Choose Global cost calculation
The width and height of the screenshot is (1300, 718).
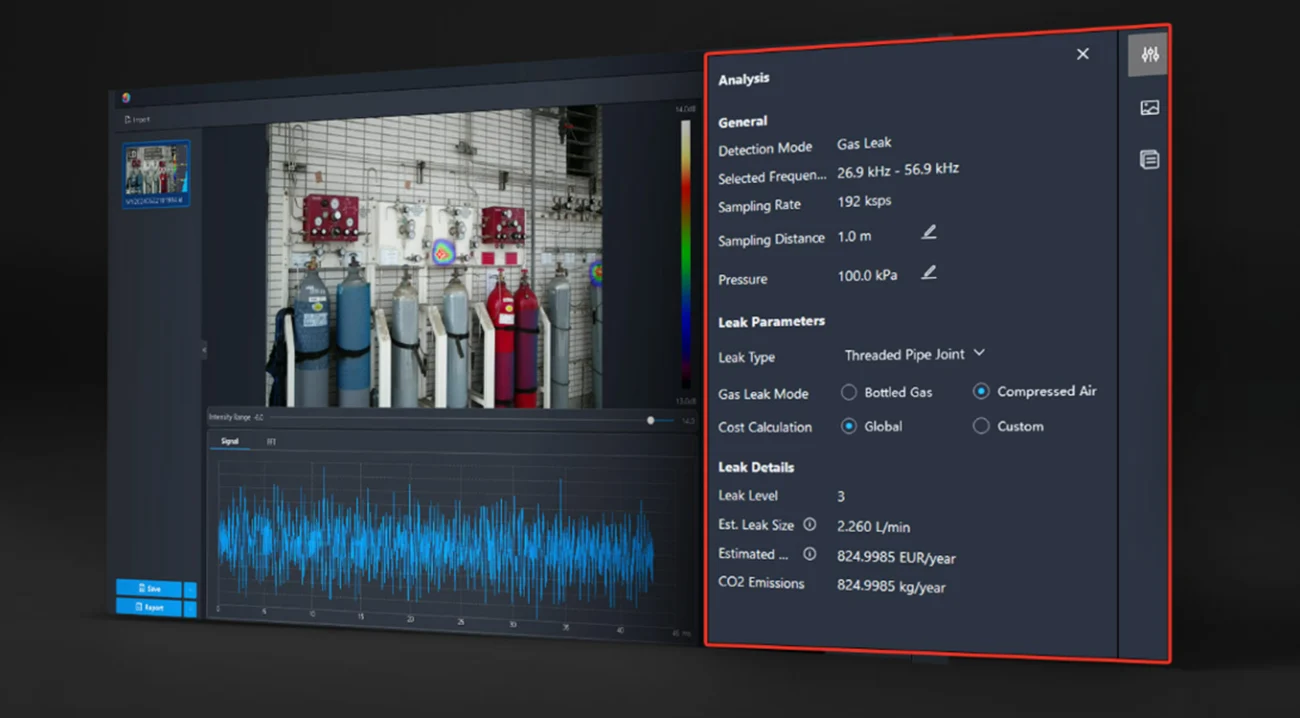849,426
